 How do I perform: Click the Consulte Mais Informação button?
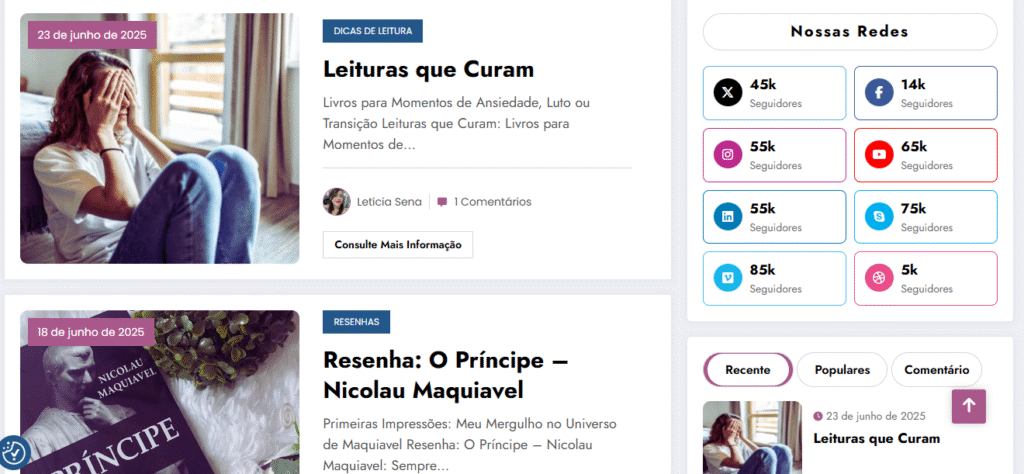point(398,245)
